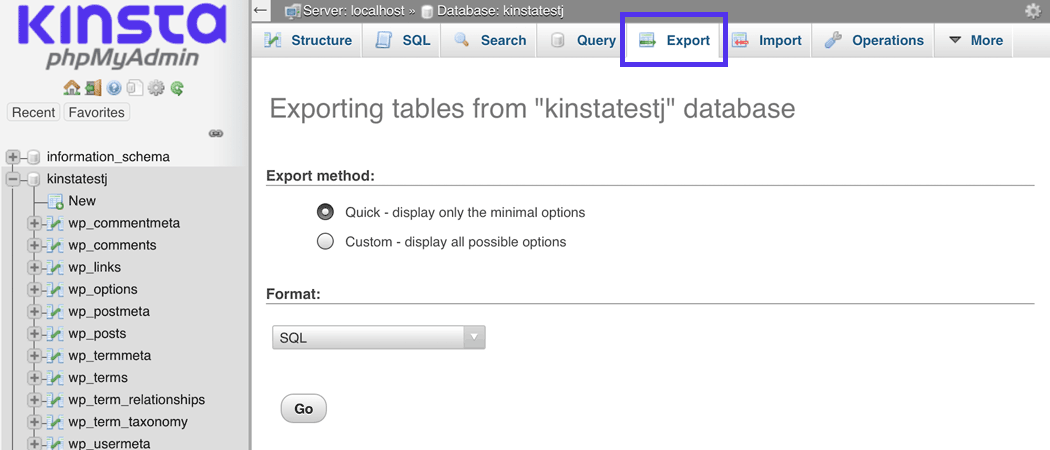Open phpMyAdmin documentation help icon
Viewport: 1050px width, 450px height.
click(114, 88)
